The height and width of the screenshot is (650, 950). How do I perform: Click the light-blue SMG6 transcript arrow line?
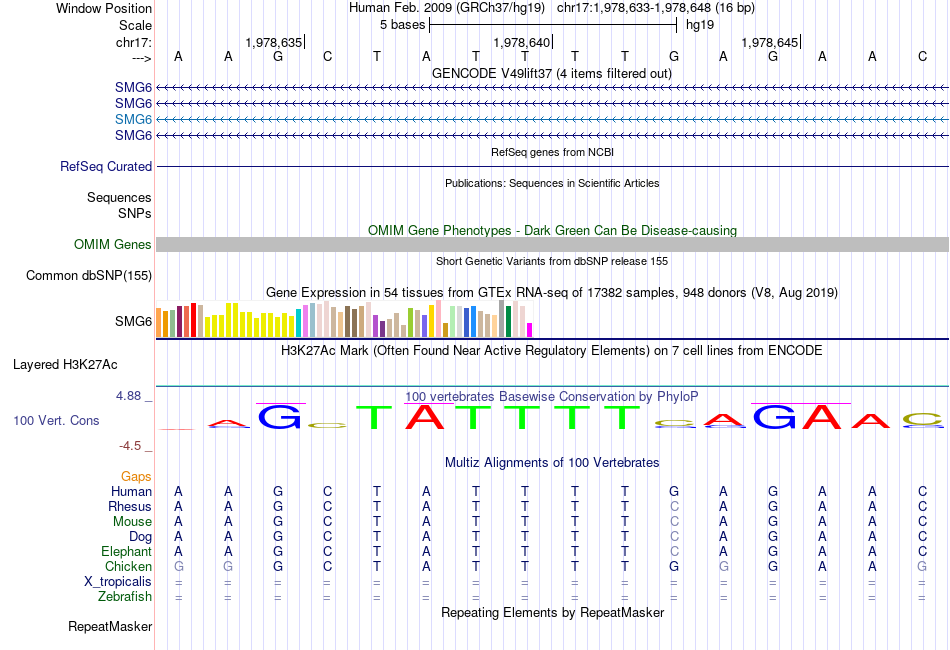552,119
